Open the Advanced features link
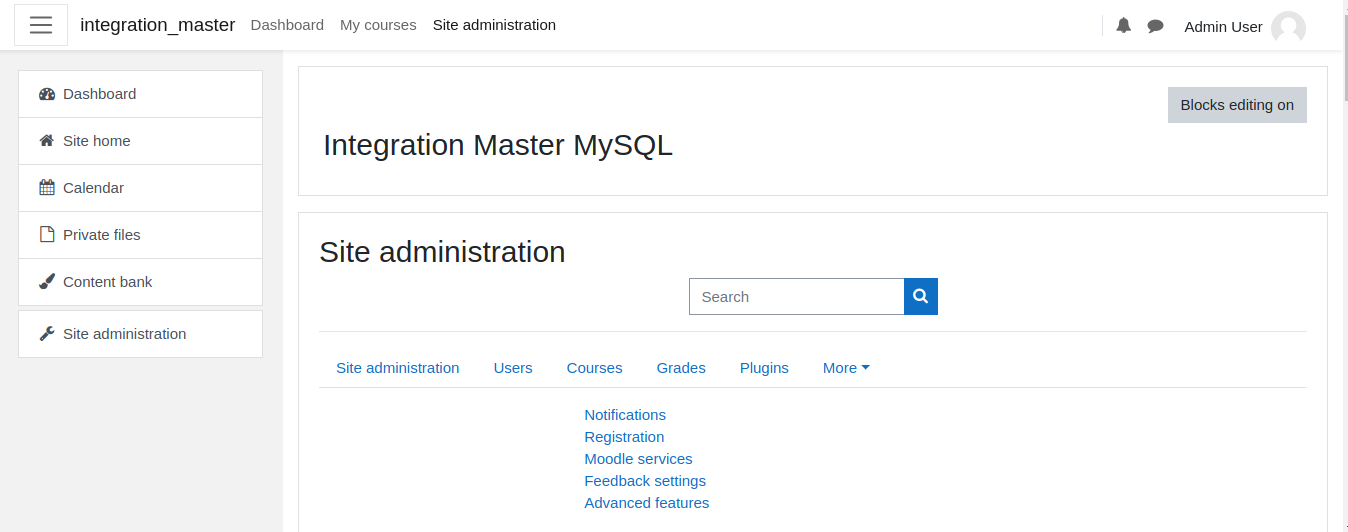1348x532 pixels. 647,503
